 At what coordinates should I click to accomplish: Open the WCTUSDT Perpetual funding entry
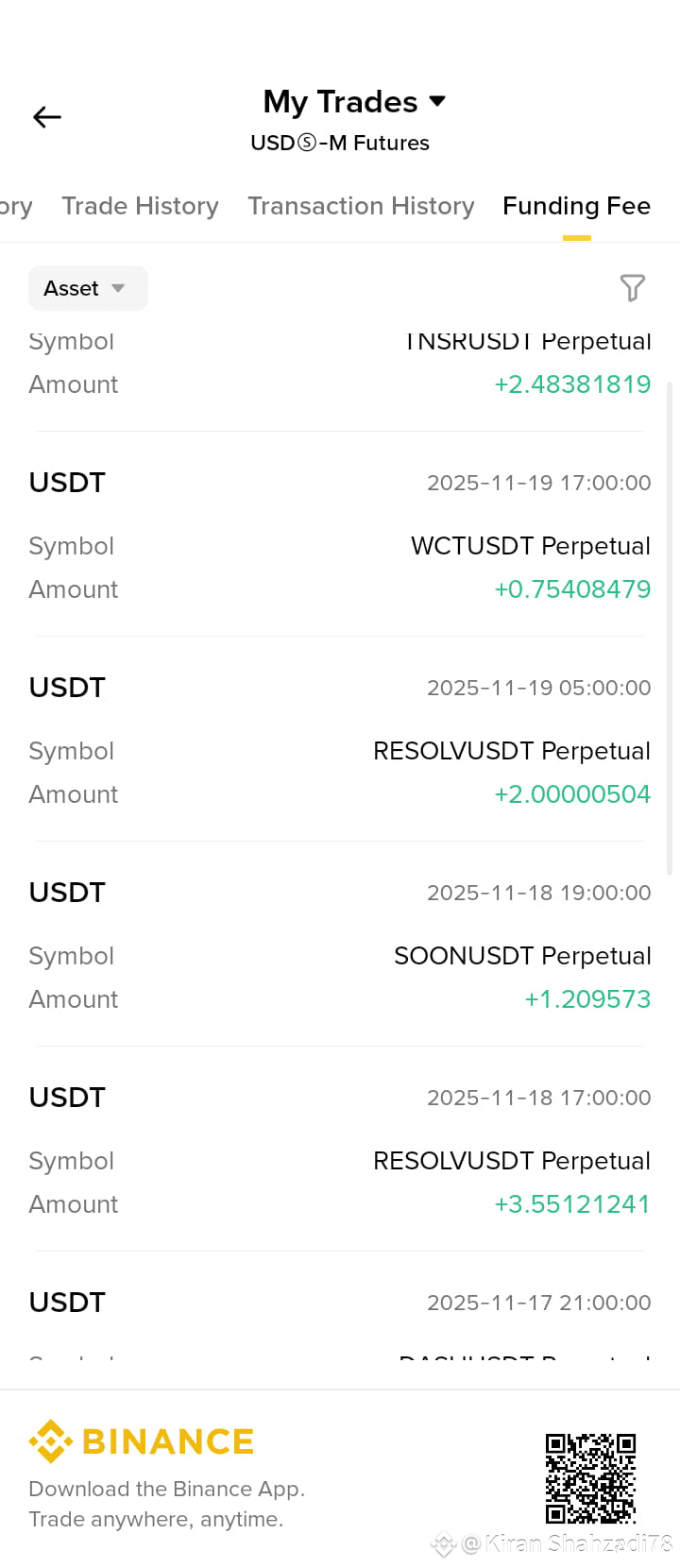[340, 536]
